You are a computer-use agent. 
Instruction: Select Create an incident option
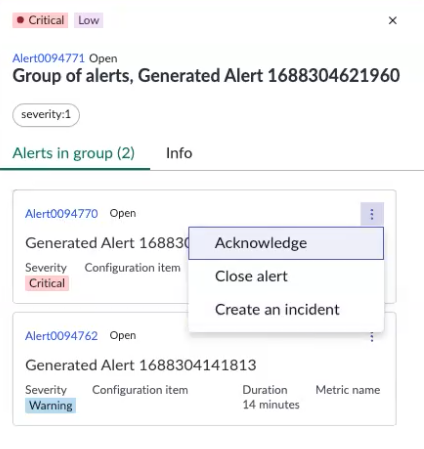[286, 310]
